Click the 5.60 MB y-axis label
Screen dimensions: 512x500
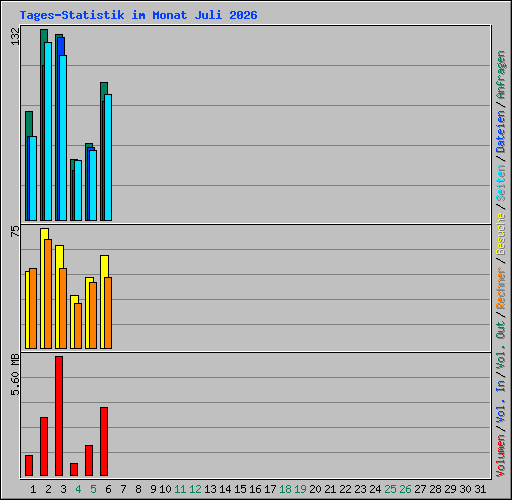pos(15,375)
